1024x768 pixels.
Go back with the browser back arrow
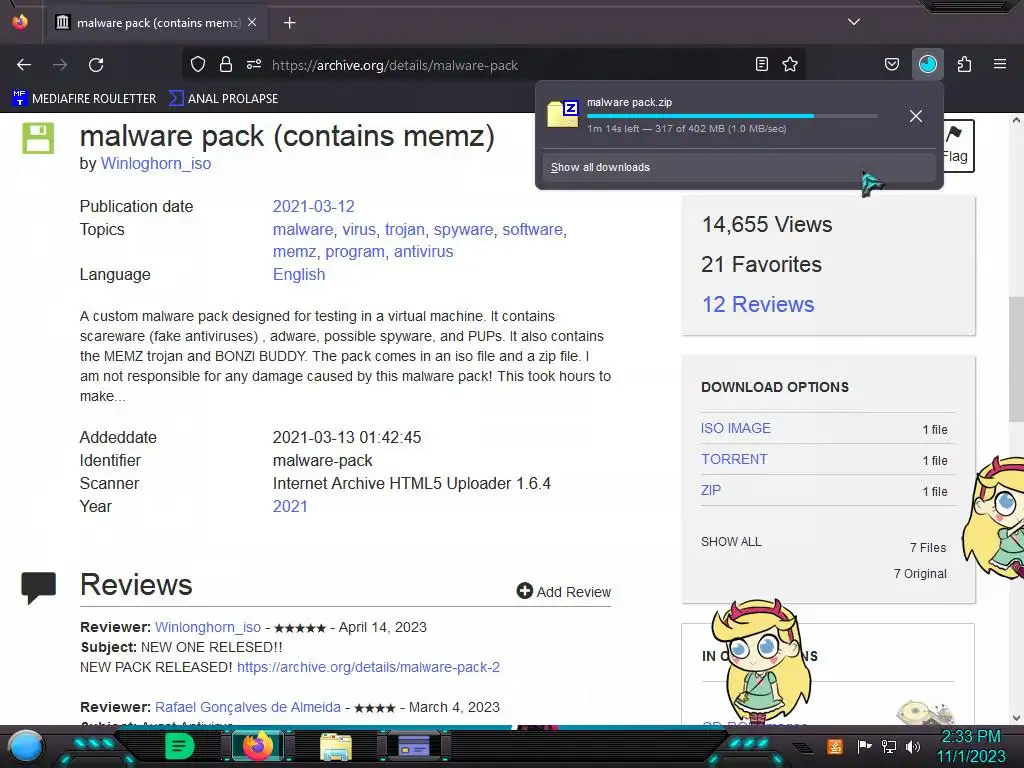(24, 65)
